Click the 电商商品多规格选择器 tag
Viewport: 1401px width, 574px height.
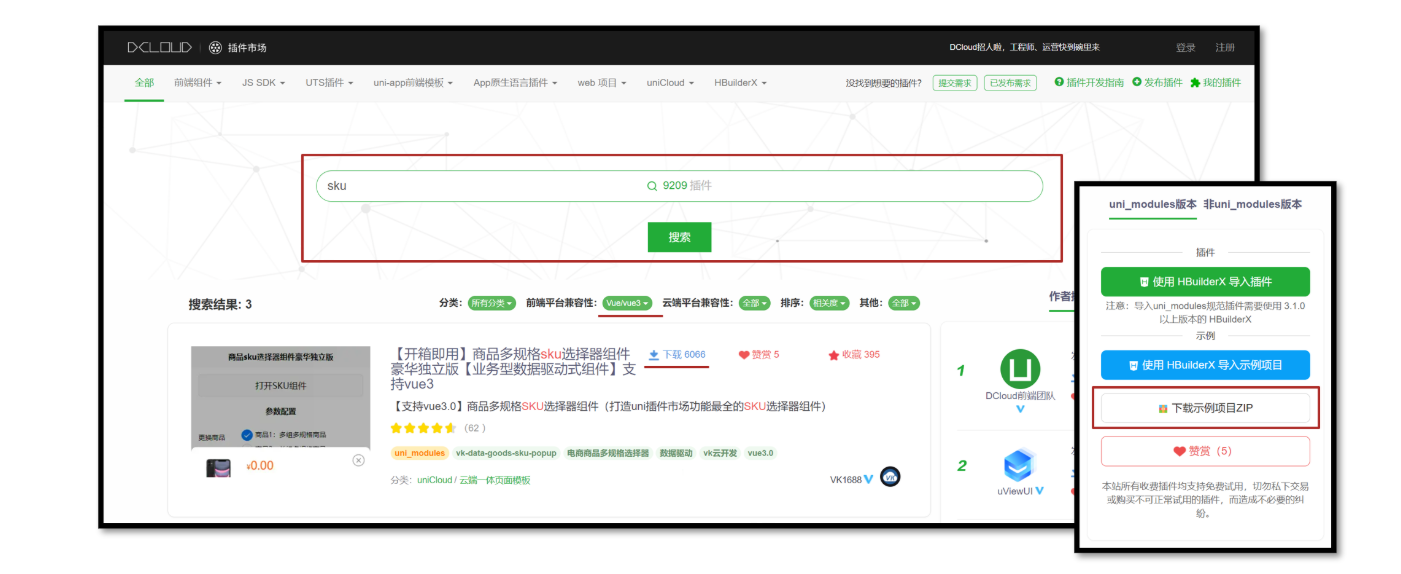coord(608,453)
